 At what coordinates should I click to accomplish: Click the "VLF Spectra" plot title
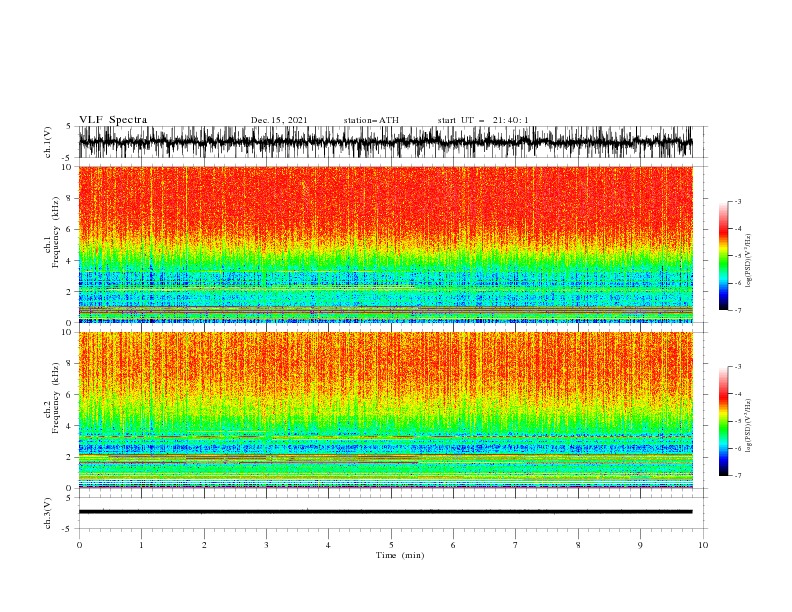coord(113,120)
